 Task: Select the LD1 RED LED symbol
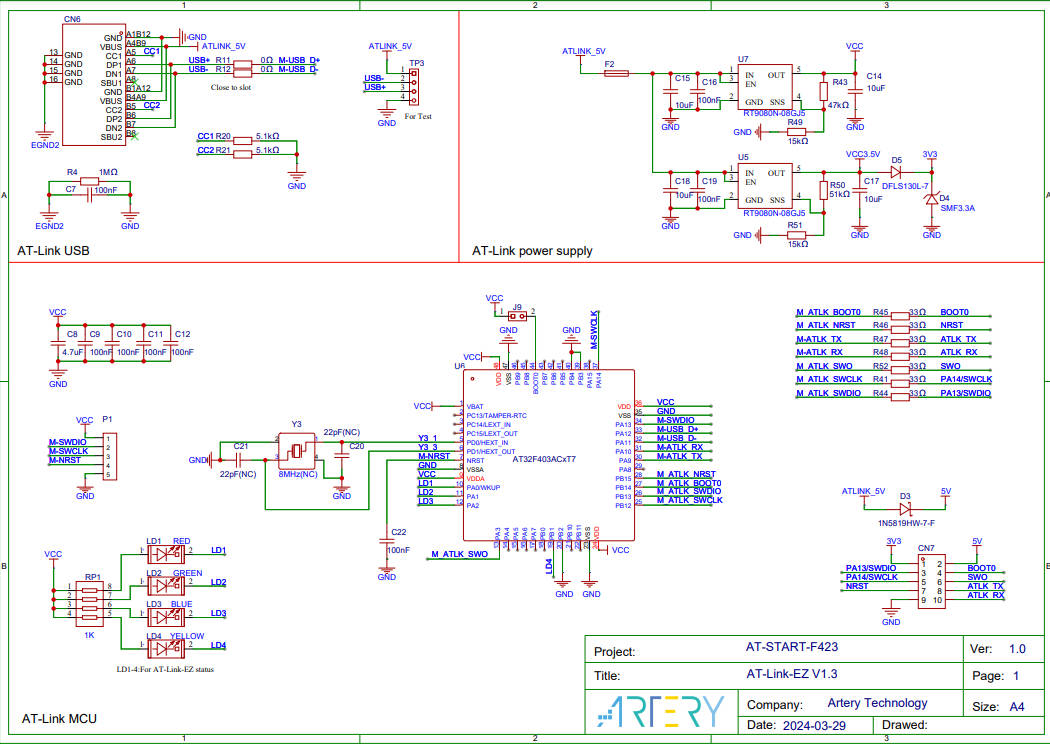tap(166, 554)
